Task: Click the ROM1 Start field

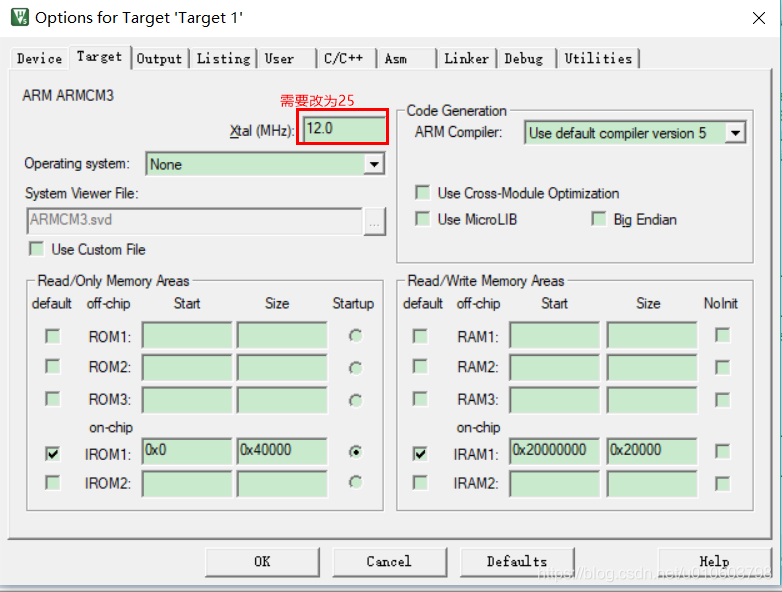Action: point(187,335)
